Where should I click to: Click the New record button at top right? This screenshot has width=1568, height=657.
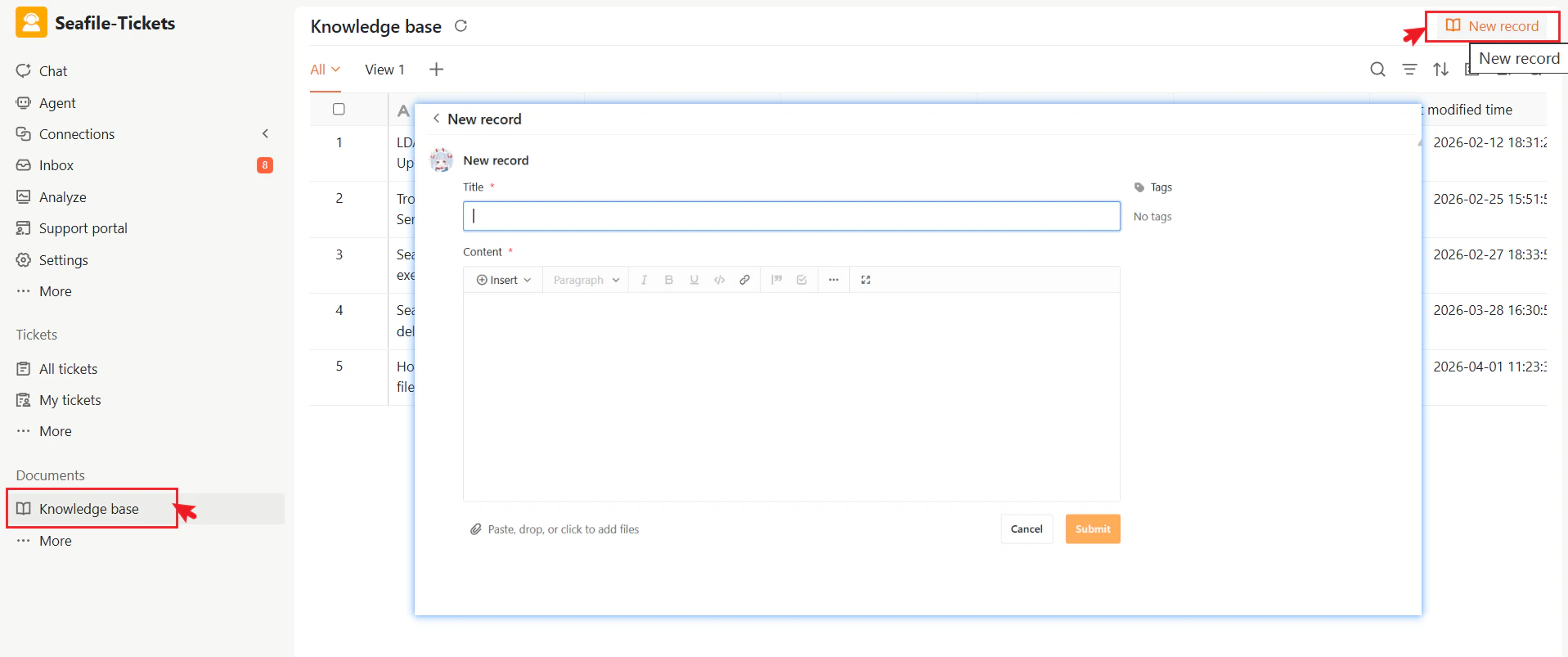pos(1493,26)
